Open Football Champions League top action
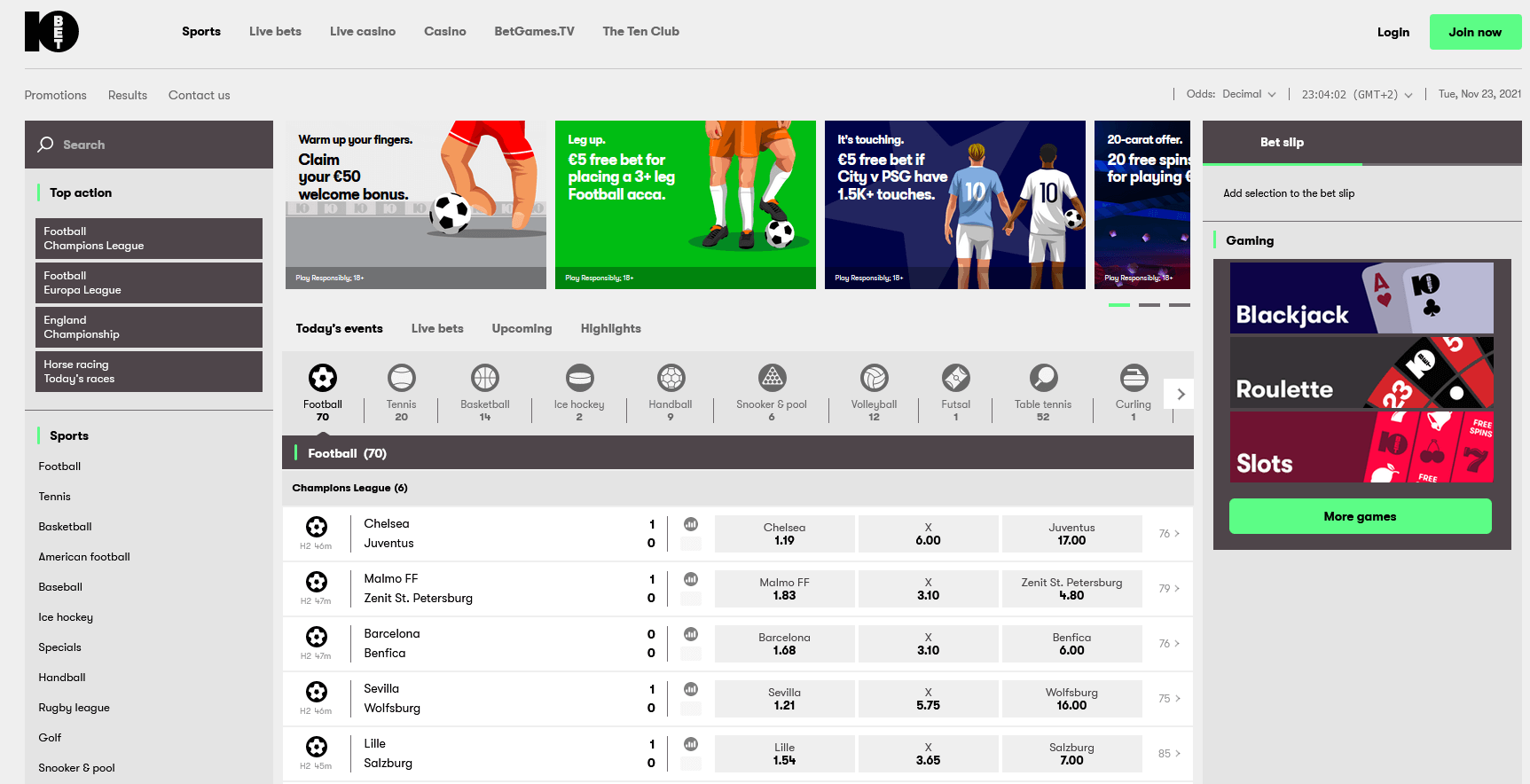Image resolution: width=1530 pixels, height=784 pixels. pyautogui.click(x=149, y=239)
